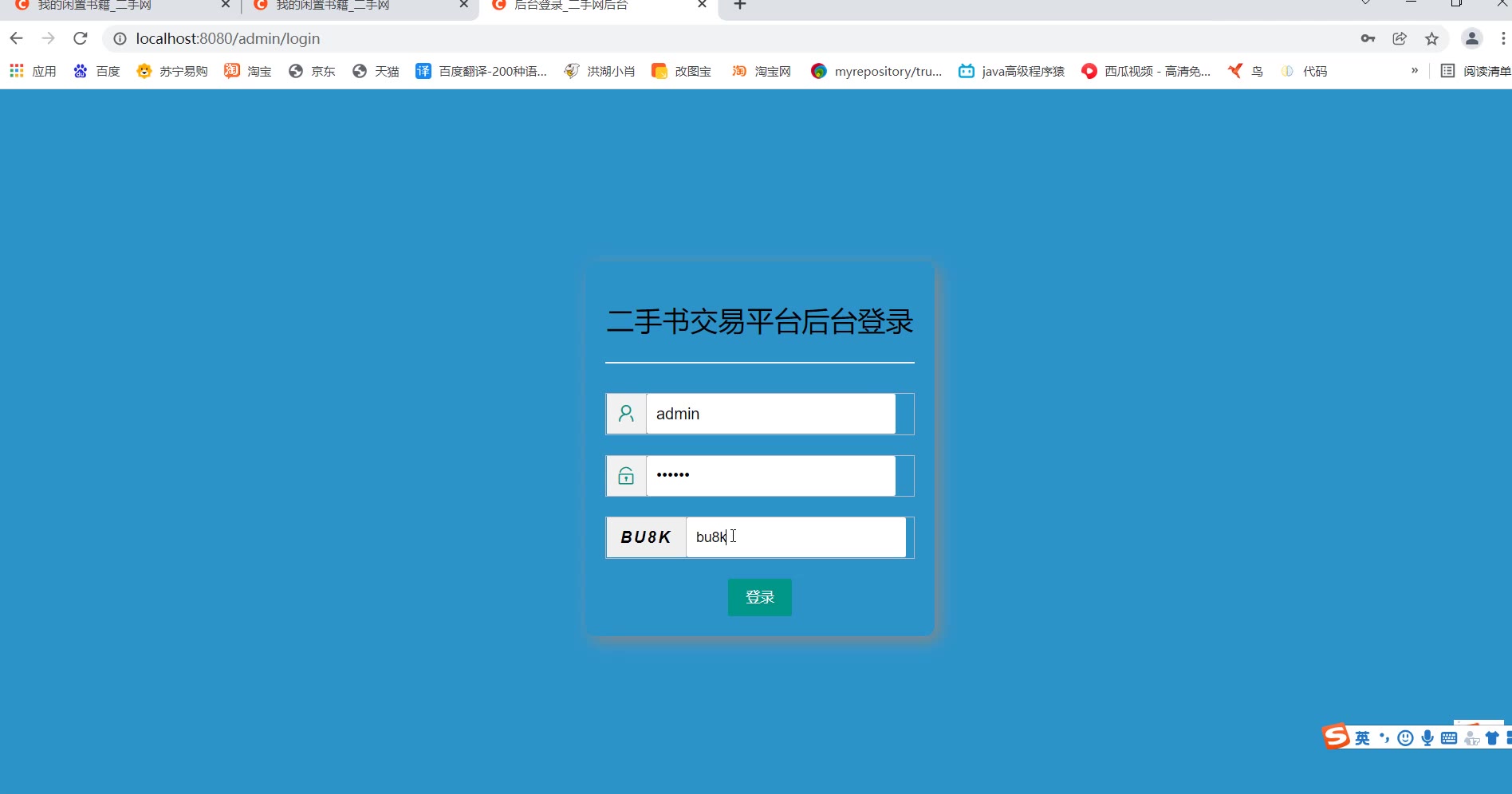Viewport: 1512px width, 794px height.
Task: Open the 西瓜视频 bookmark
Action: [x=1146, y=71]
